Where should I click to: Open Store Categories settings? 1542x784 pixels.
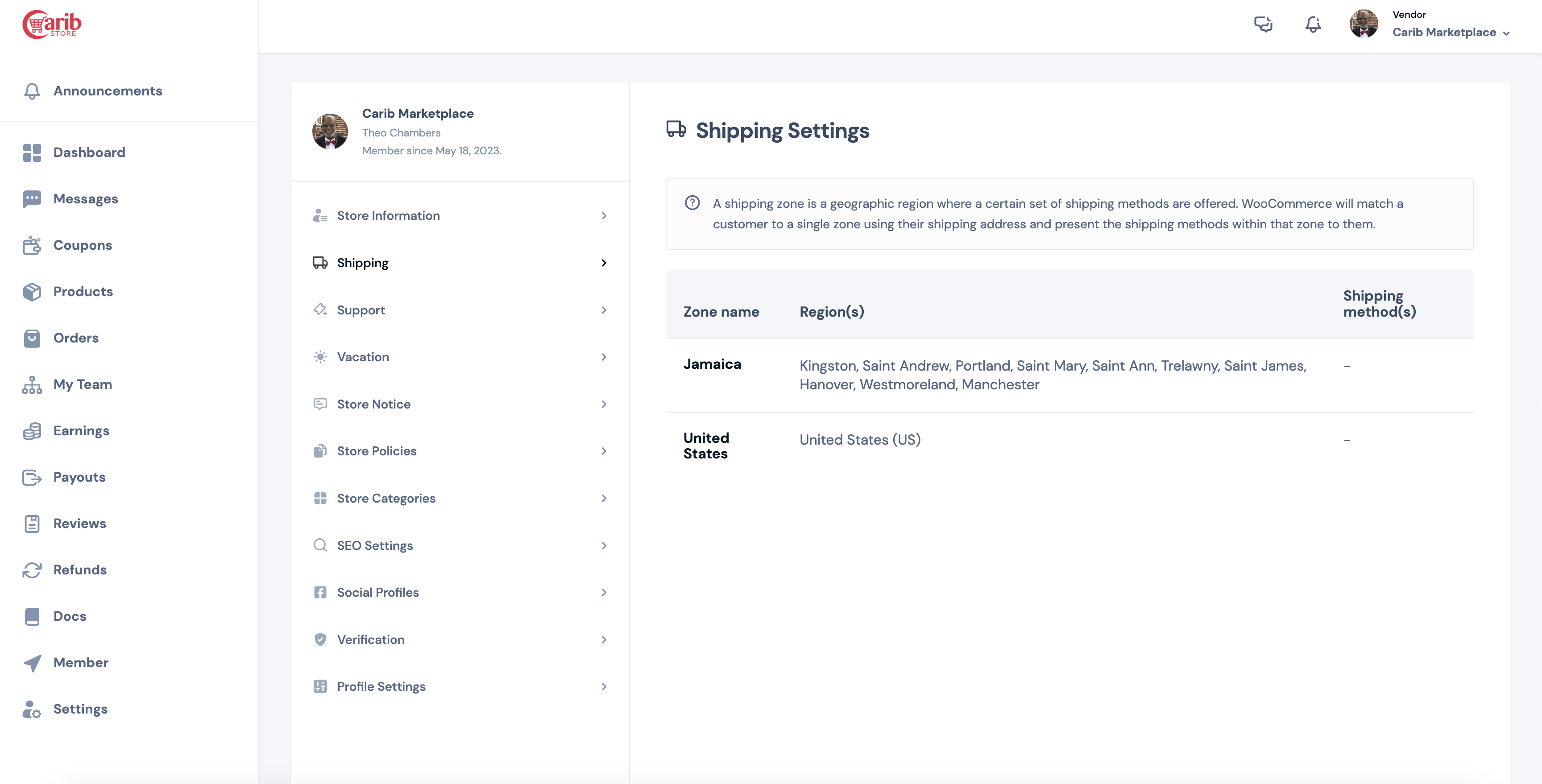click(460, 499)
